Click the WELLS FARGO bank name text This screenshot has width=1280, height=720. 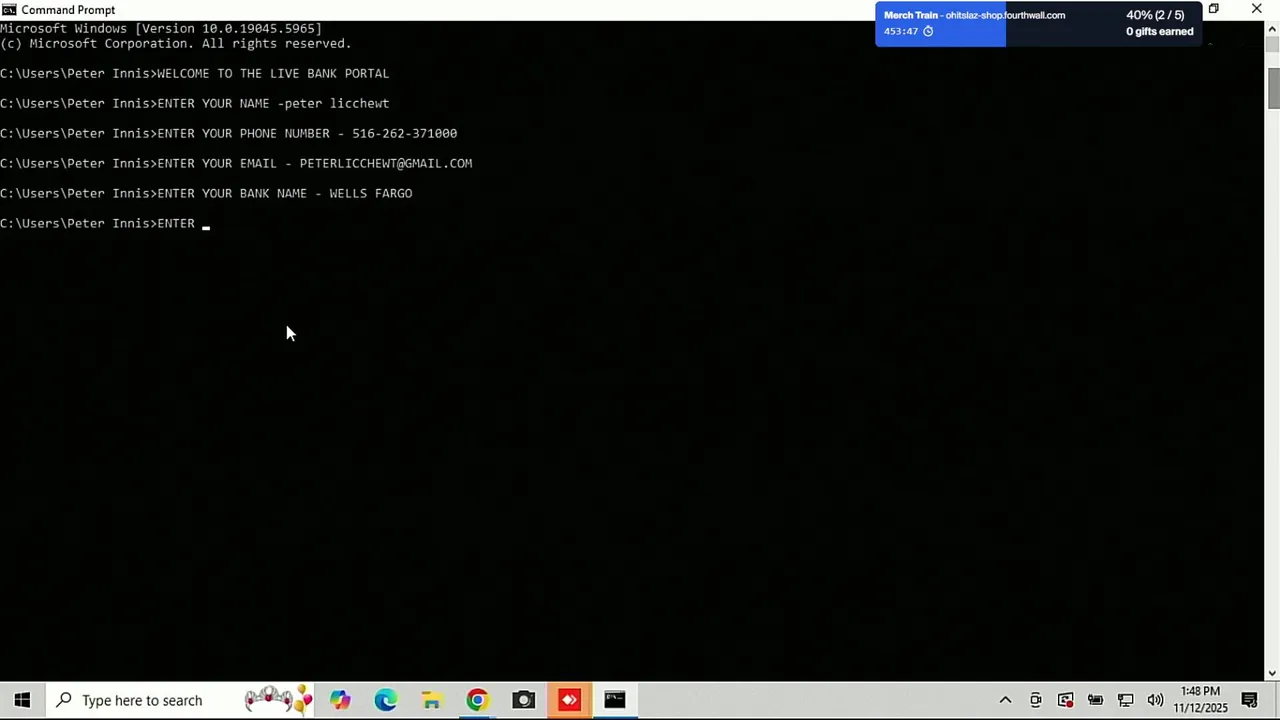(x=371, y=193)
